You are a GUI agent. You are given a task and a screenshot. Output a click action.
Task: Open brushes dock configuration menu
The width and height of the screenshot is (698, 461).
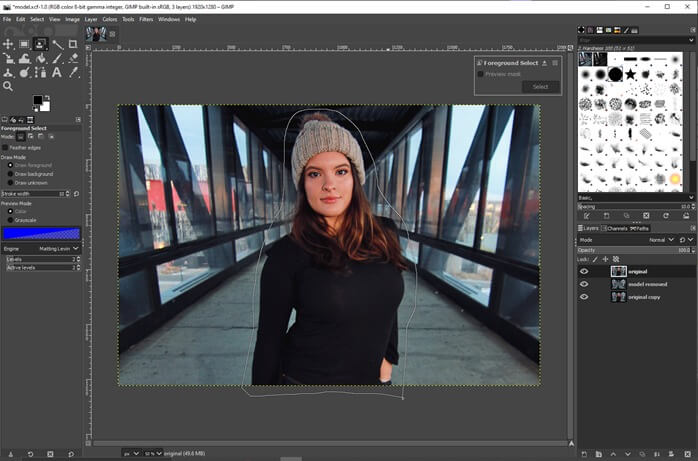tap(693, 30)
